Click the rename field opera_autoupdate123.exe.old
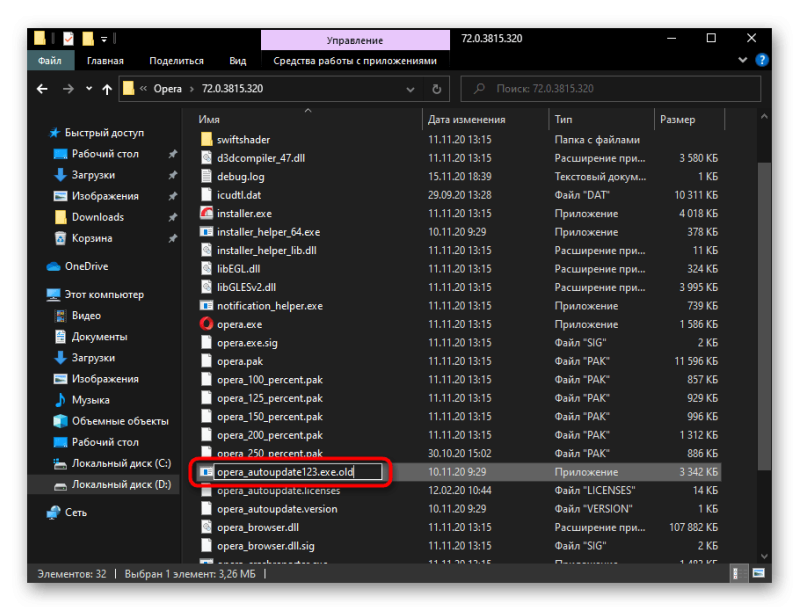Image resolution: width=800 pixels, height=611 pixels. [297, 472]
